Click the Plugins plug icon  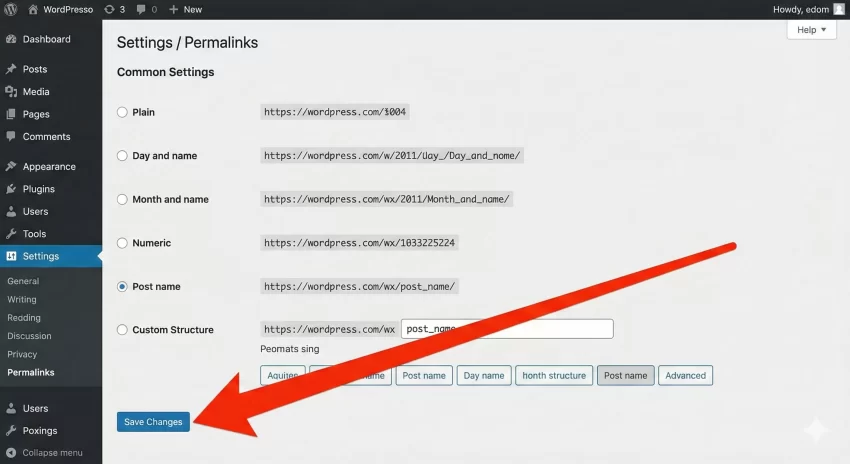[11, 189]
